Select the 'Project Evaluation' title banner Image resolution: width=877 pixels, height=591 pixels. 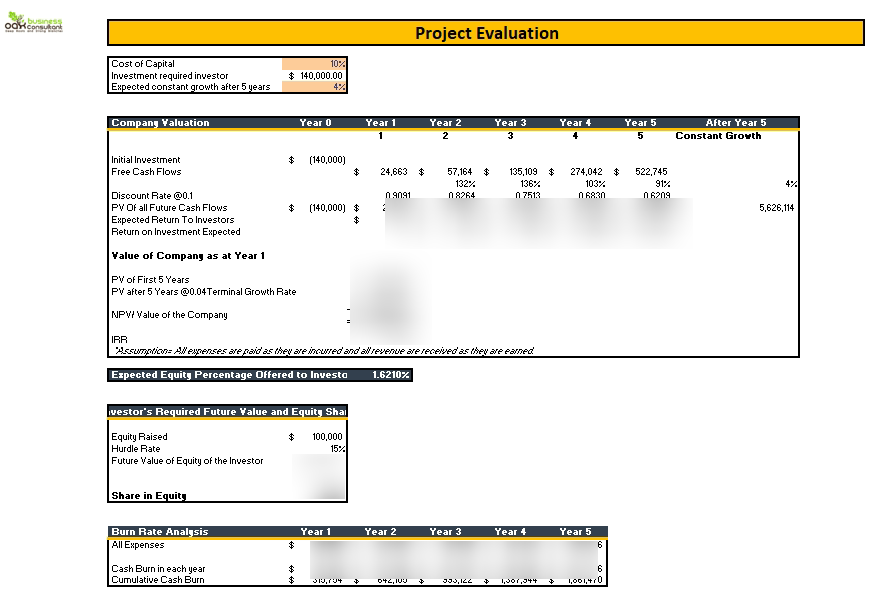(486, 33)
